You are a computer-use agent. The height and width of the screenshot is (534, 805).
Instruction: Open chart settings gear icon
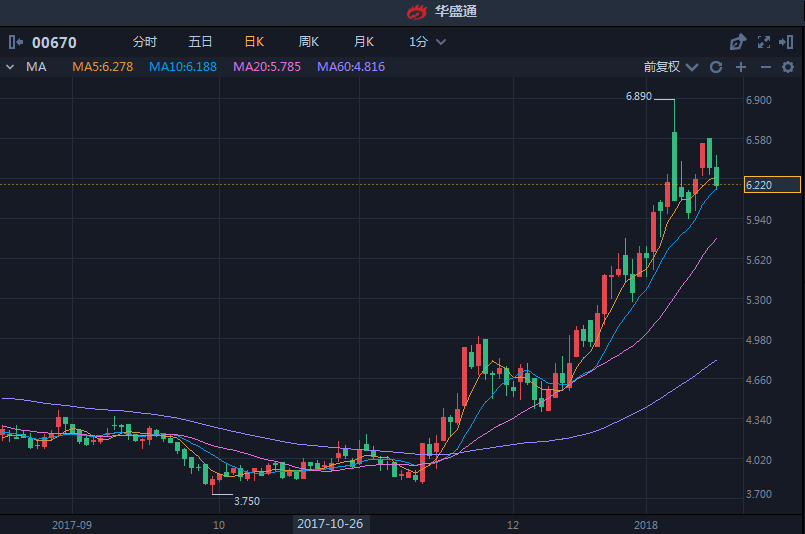click(x=788, y=67)
